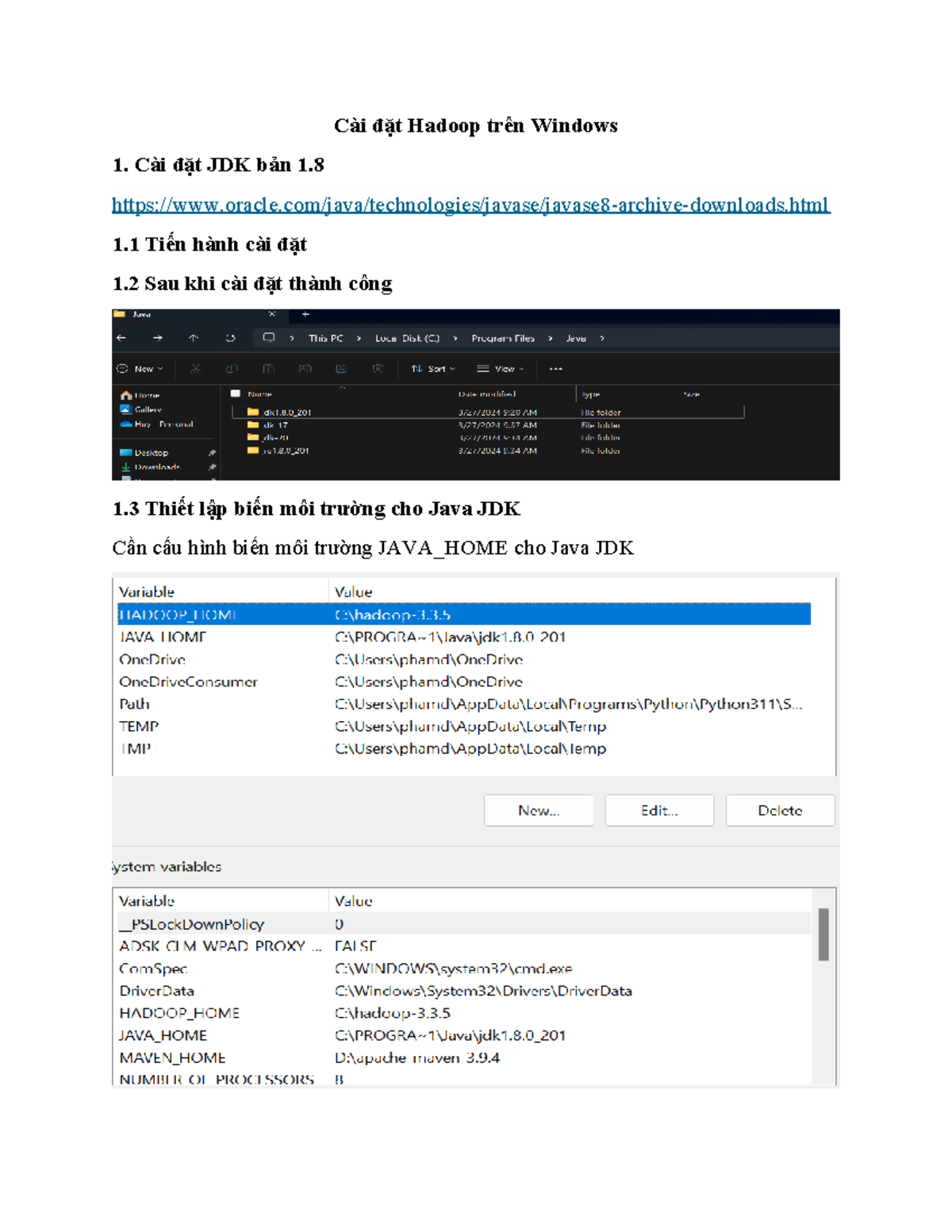The height and width of the screenshot is (1232, 952).
Task: Click the Share icon in the toolbar
Action: click(340, 368)
